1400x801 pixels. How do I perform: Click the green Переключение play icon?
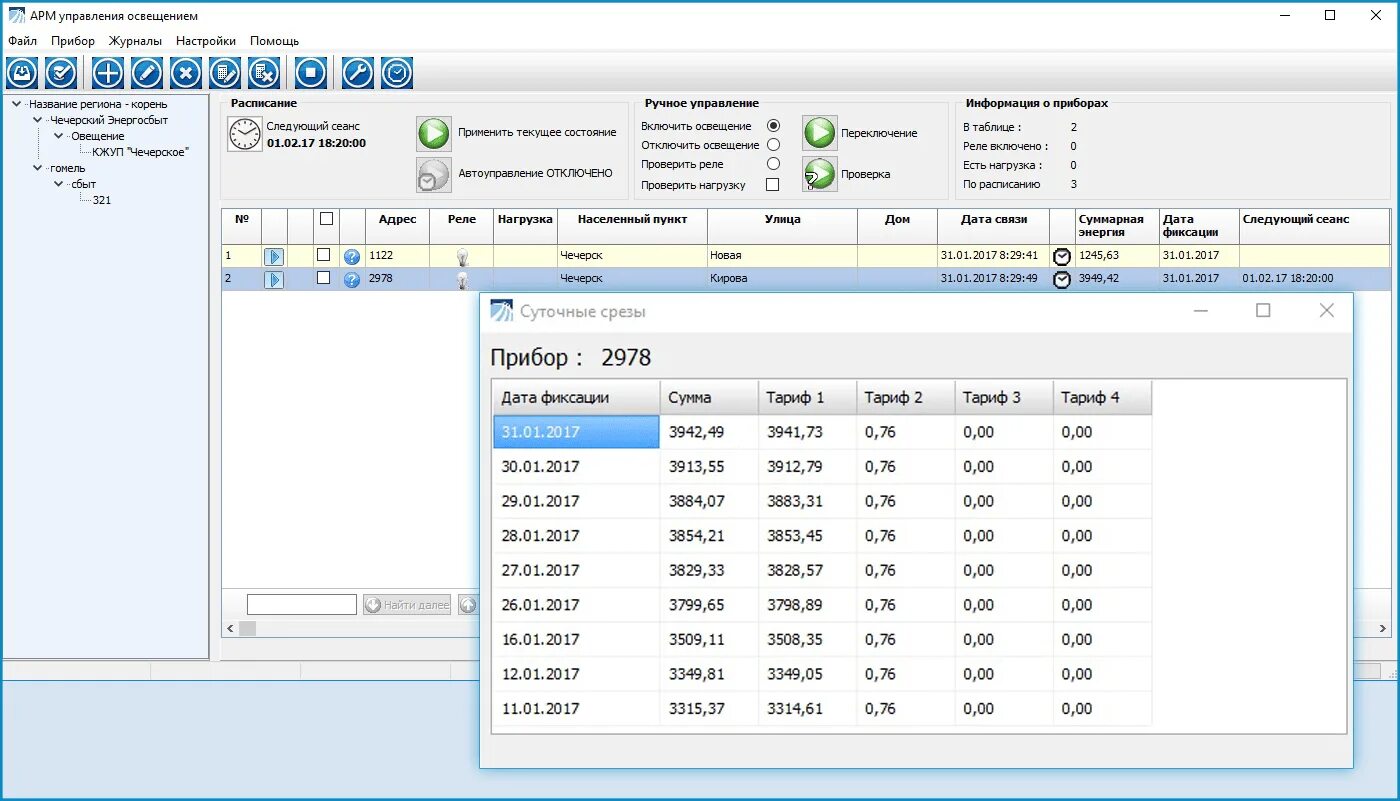click(x=820, y=133)
